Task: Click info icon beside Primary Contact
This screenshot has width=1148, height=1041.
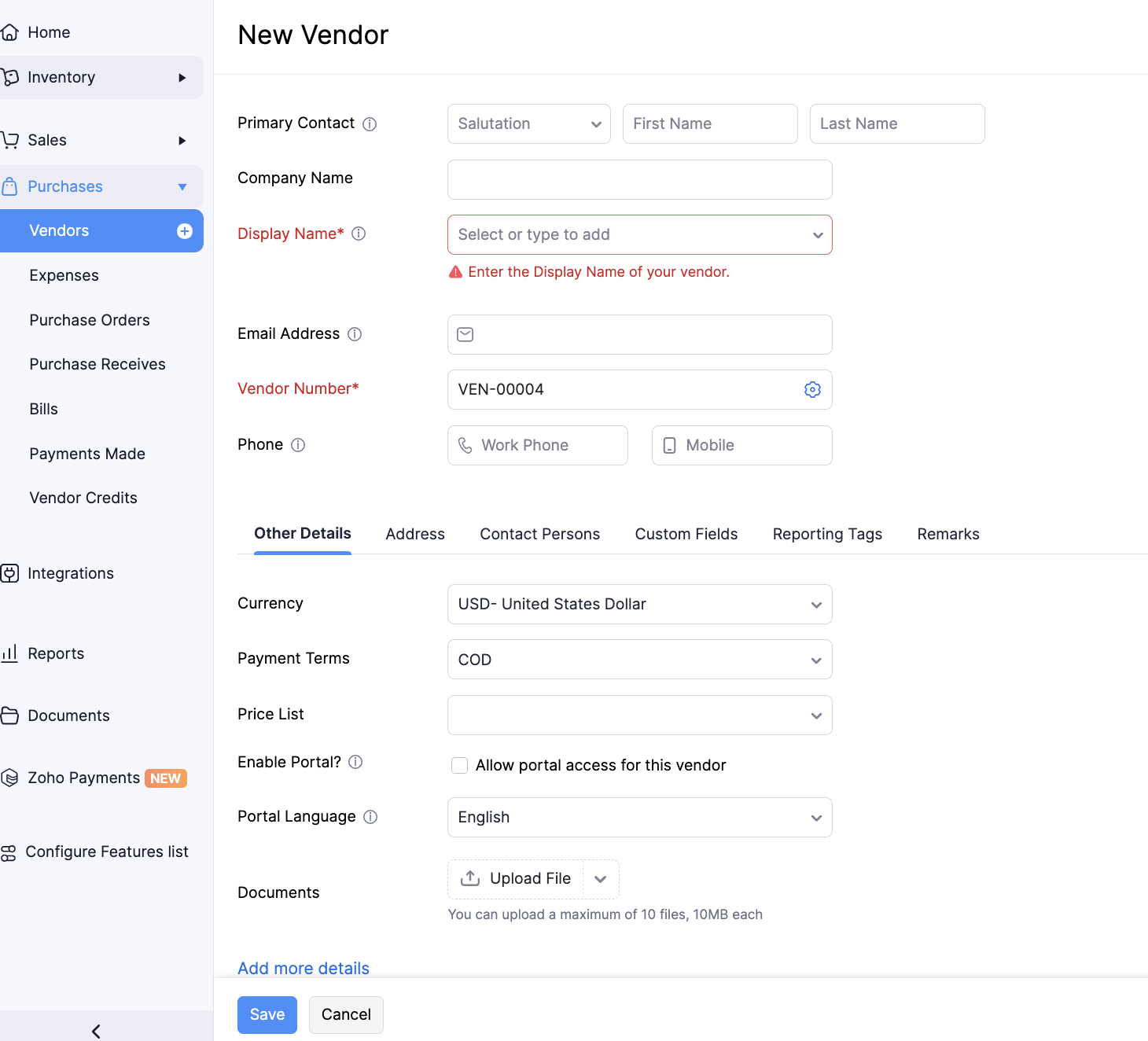Action: pyautogui.click(x=370, y=124)
